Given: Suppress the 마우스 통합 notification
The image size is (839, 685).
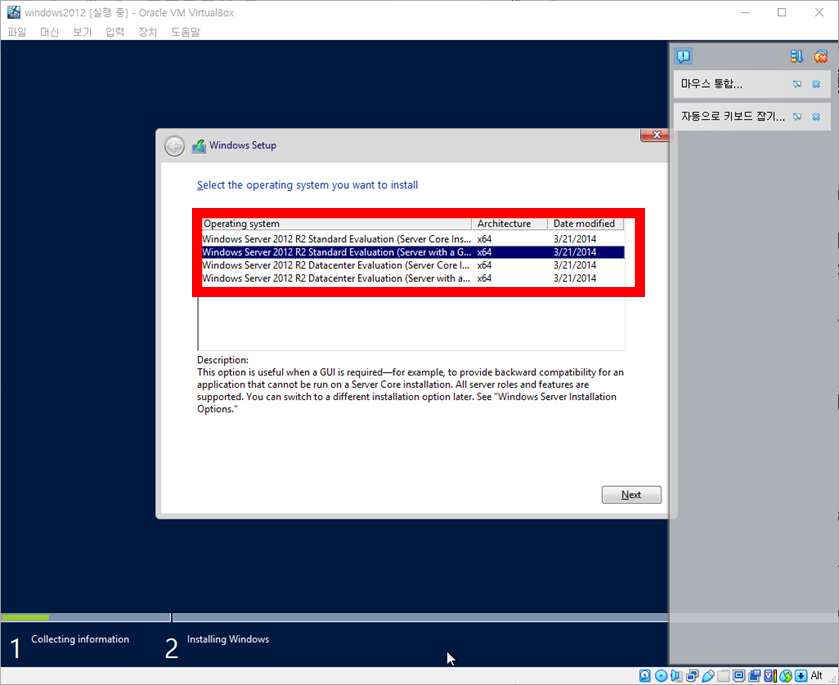Looking at the screenshot, I should click(x=797, y=84).
